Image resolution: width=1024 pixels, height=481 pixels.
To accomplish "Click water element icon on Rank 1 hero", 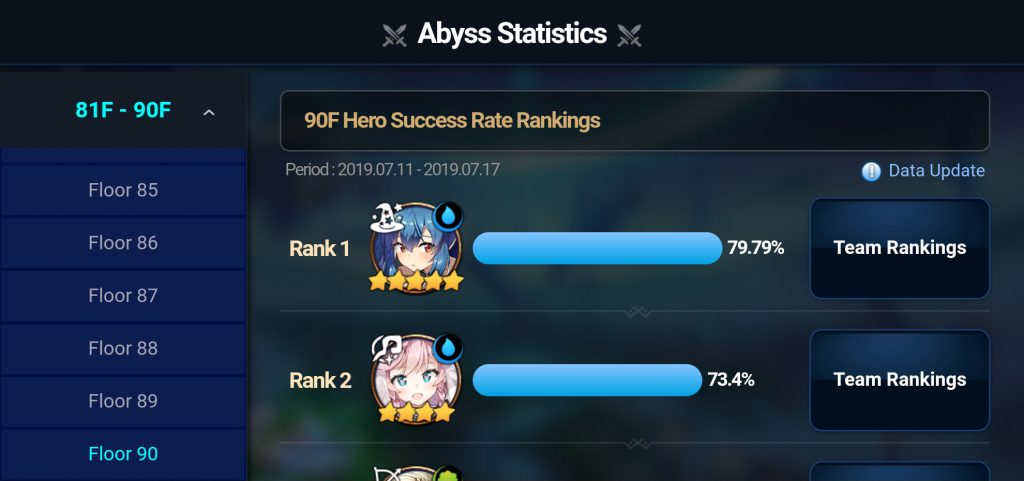I will point(448,217).
